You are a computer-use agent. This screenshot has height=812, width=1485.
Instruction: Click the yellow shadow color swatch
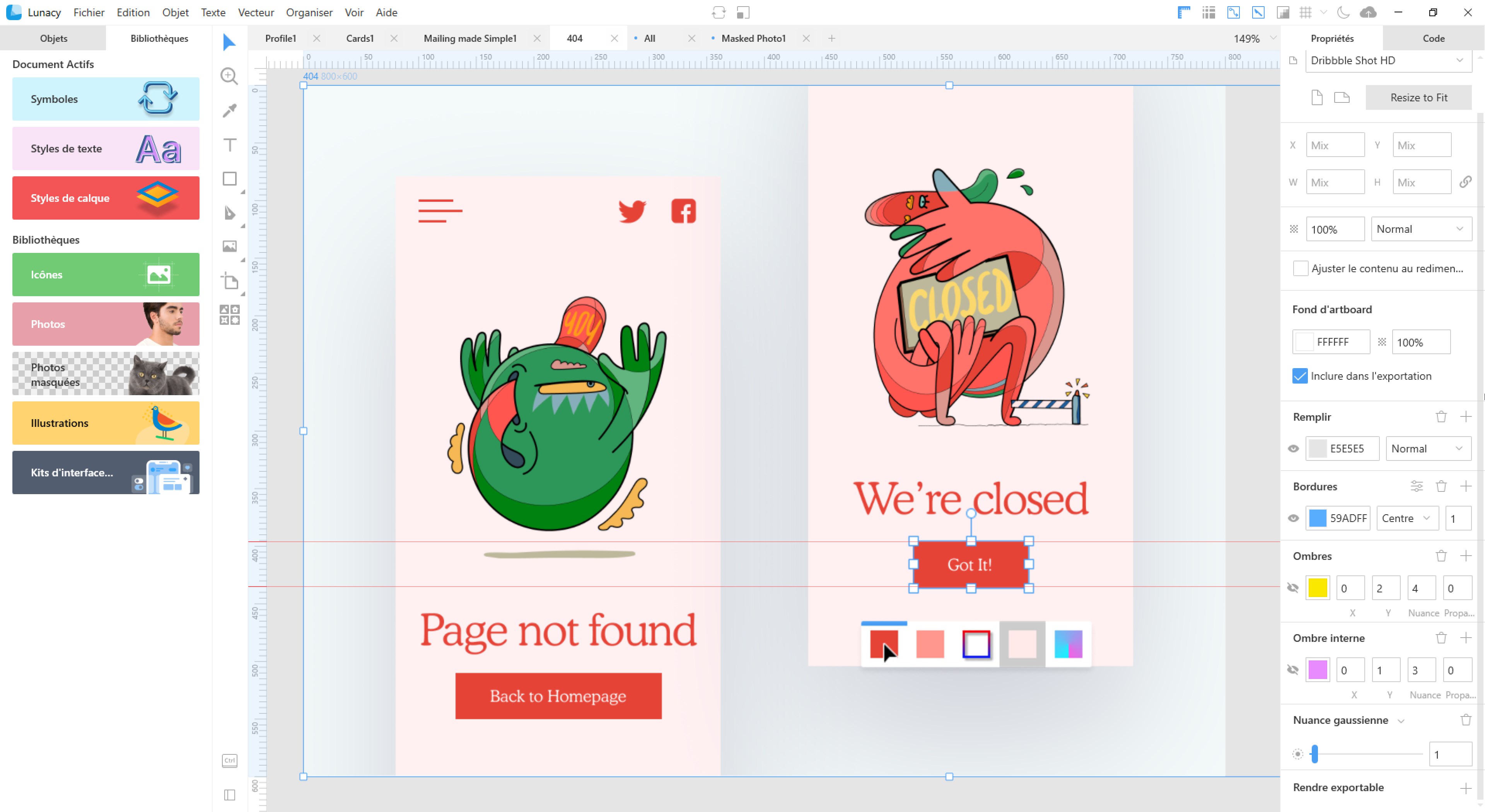[x=1317, y=588]
